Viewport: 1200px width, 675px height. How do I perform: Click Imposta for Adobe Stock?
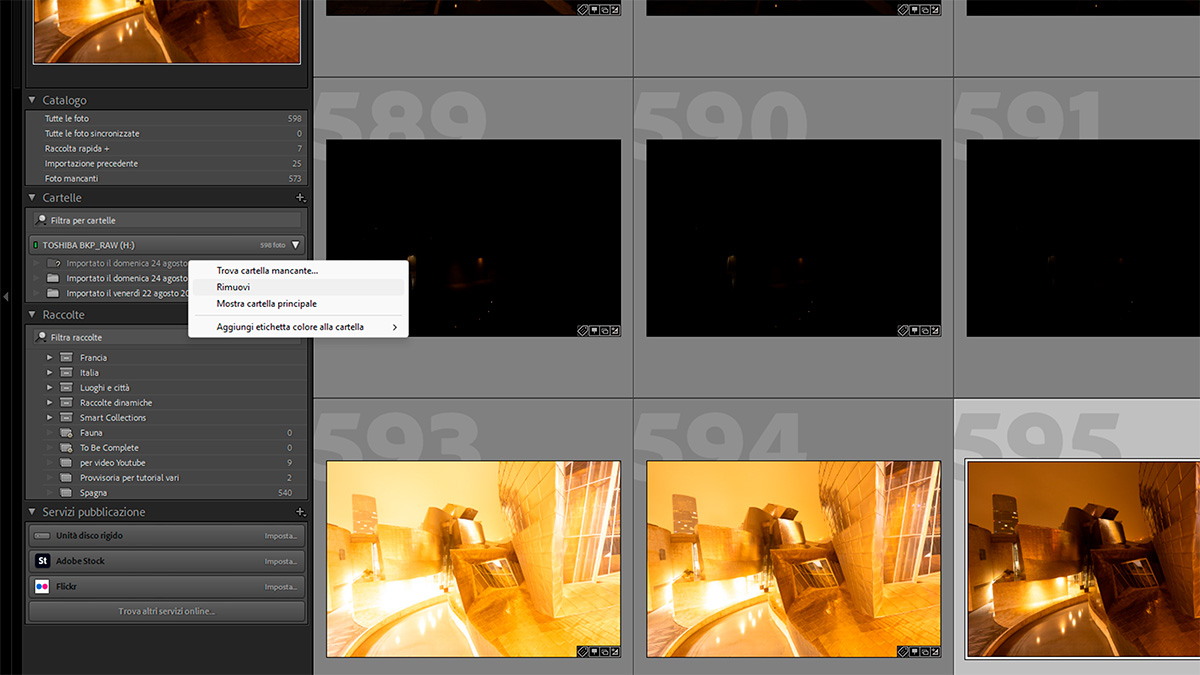281,561
